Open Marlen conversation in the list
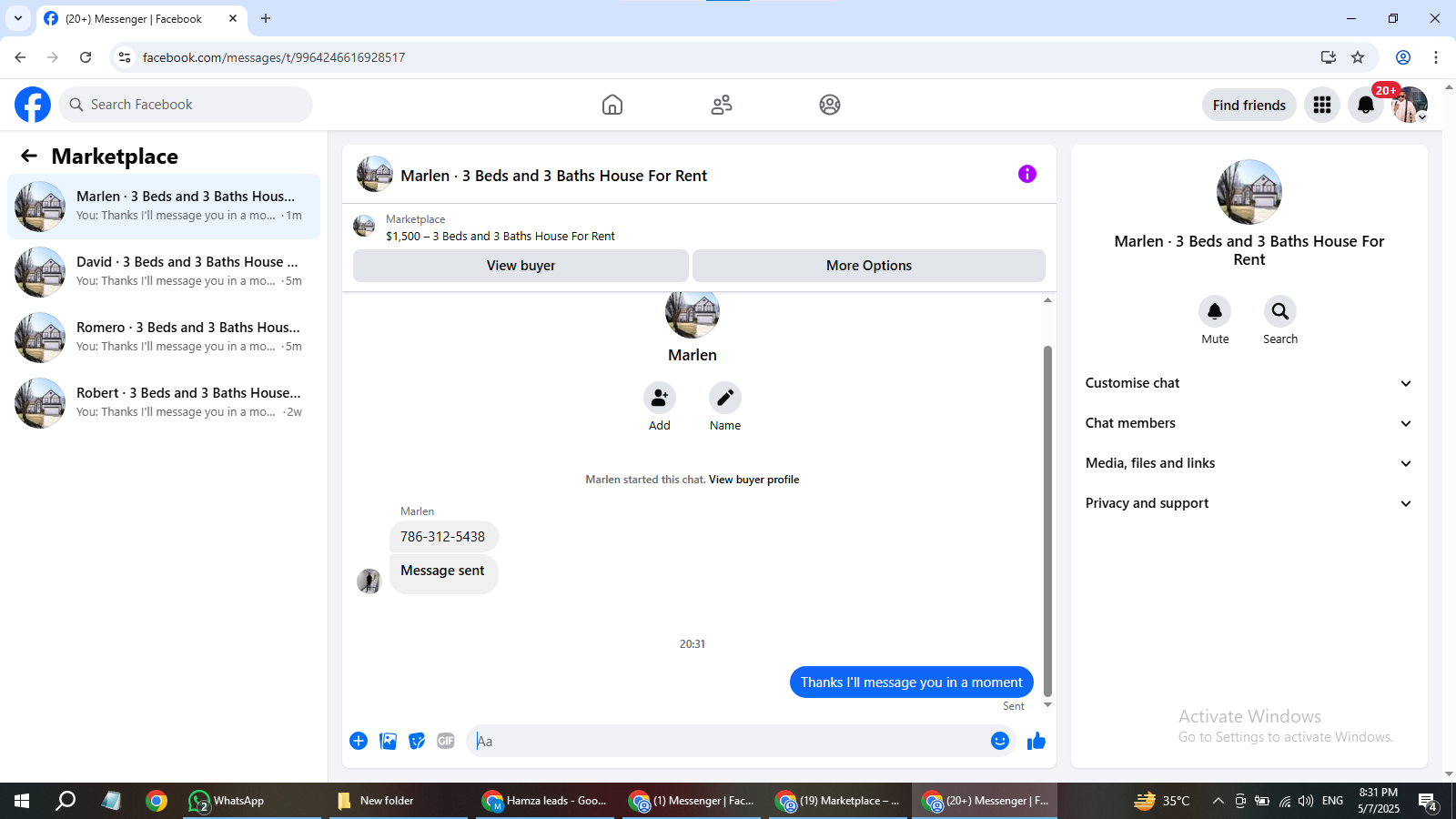This screenshot has height=819, width=1456. click(164, 207)
